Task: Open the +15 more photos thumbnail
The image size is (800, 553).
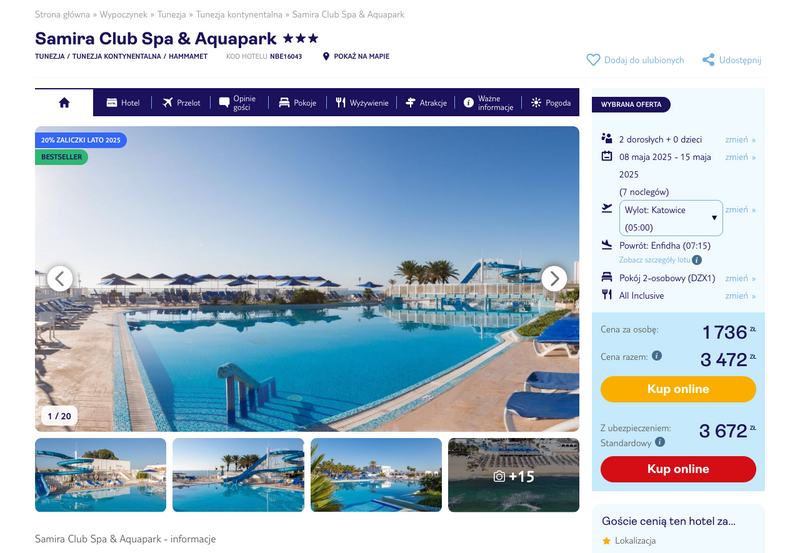Action: 514,475
